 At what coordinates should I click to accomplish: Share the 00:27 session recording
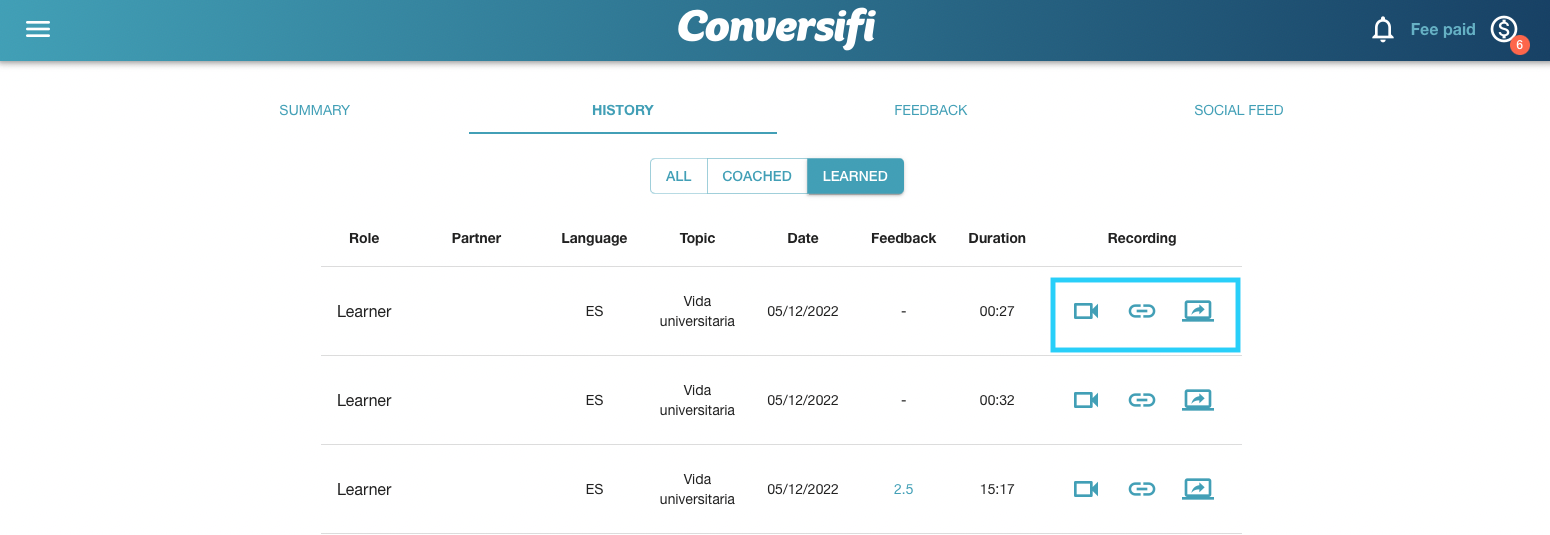click(x=1197, y=311)
